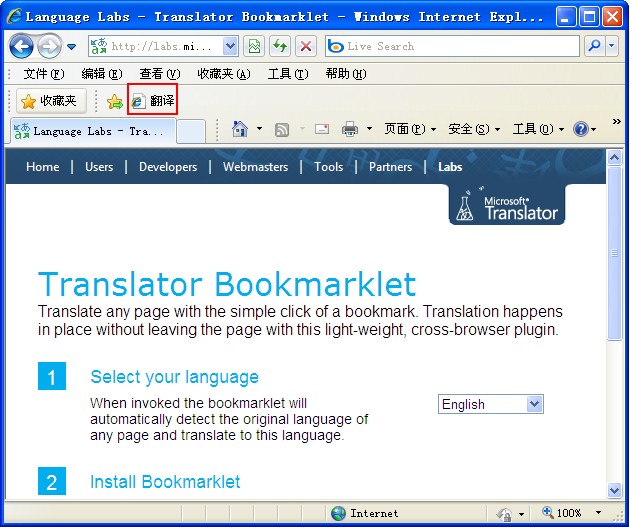Open the recent pages dropdown arrow
This screenshot has width=630, height=527.
(x=72, y=47)
